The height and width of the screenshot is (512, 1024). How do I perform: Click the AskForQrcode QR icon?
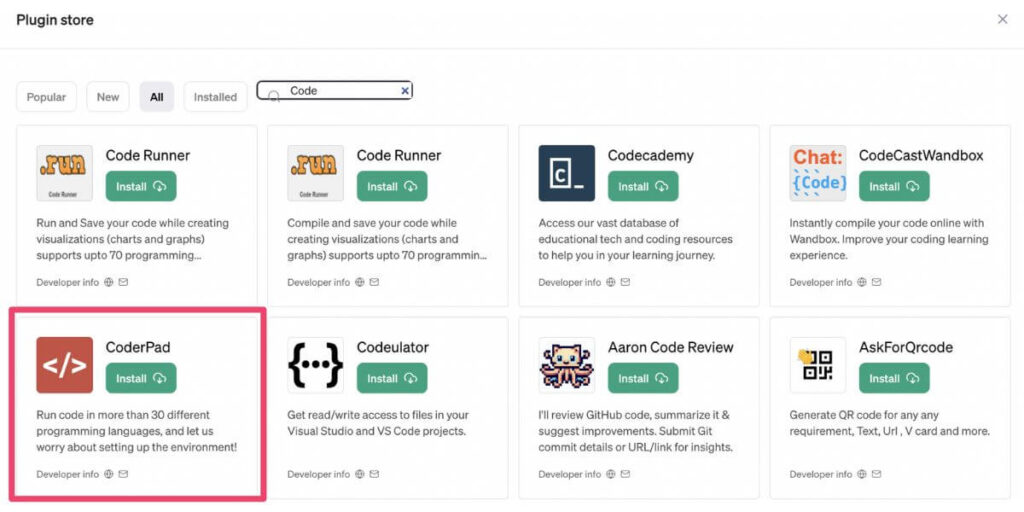818,365
